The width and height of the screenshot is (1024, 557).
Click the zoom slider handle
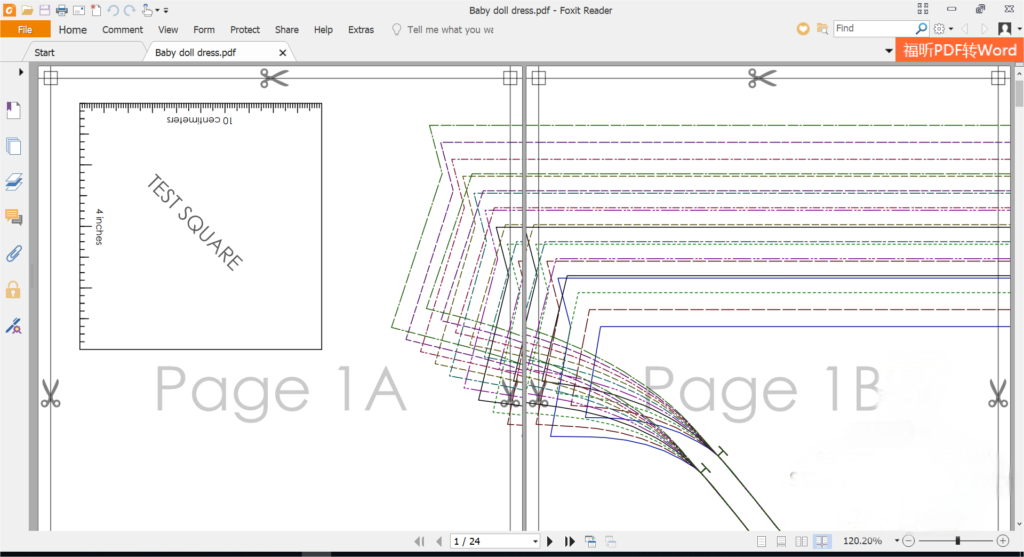pyautogui.click(x=957, y=541)
